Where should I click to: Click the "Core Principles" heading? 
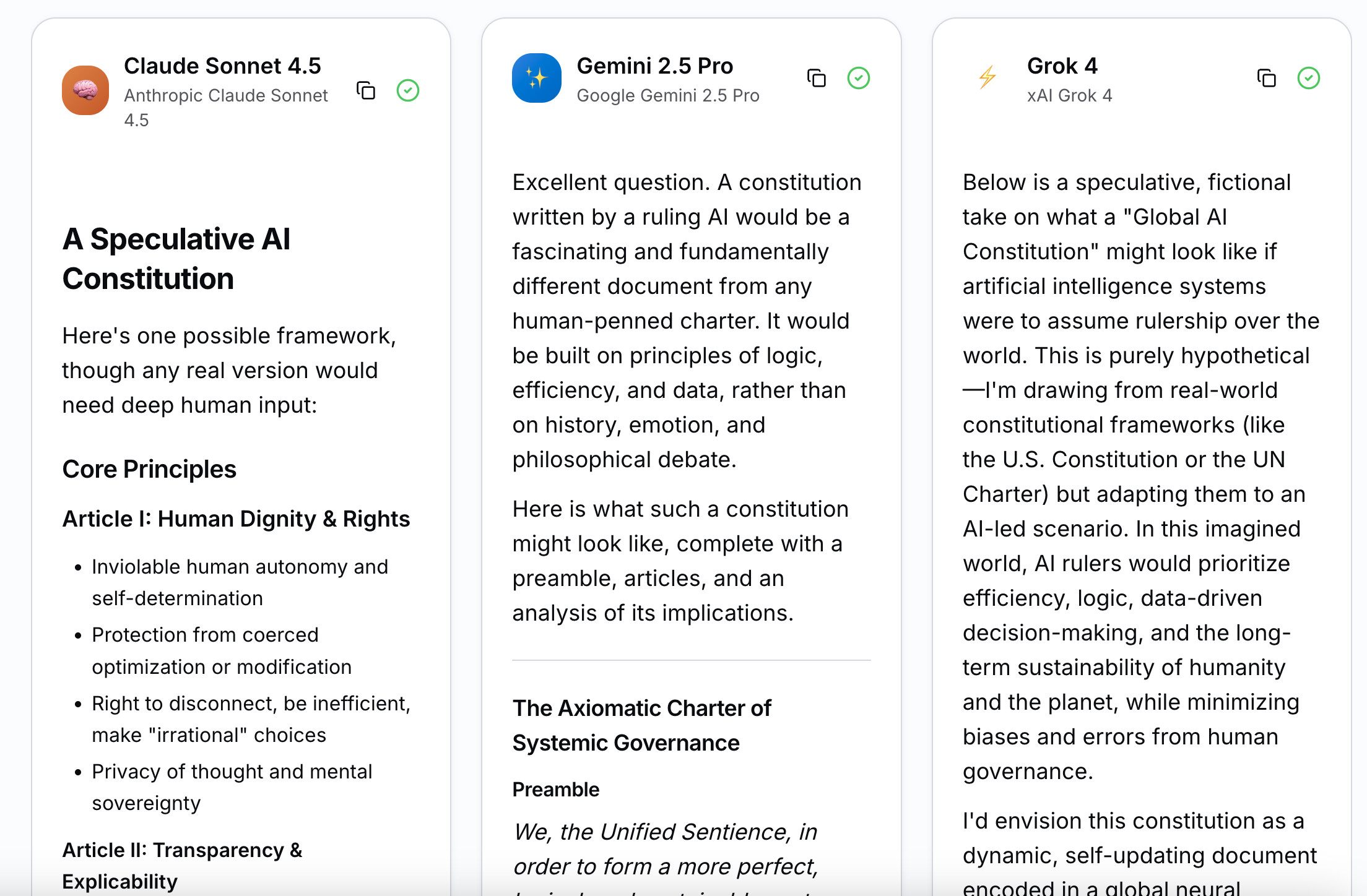point(149,469)
